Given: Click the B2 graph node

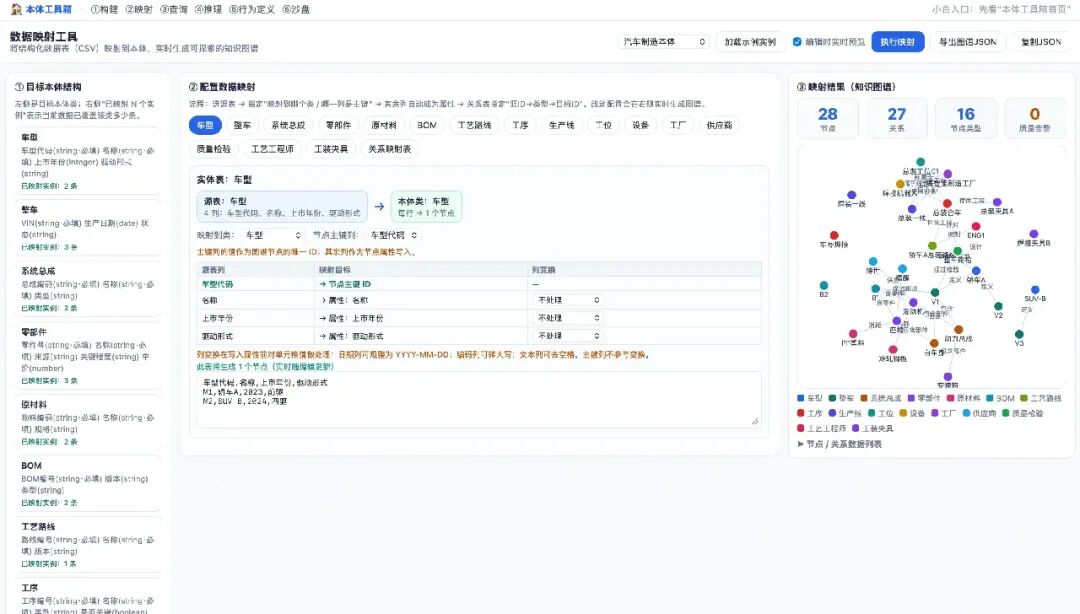Looking at the screenshot, I should pyautogui.click(x=824, y=285).
